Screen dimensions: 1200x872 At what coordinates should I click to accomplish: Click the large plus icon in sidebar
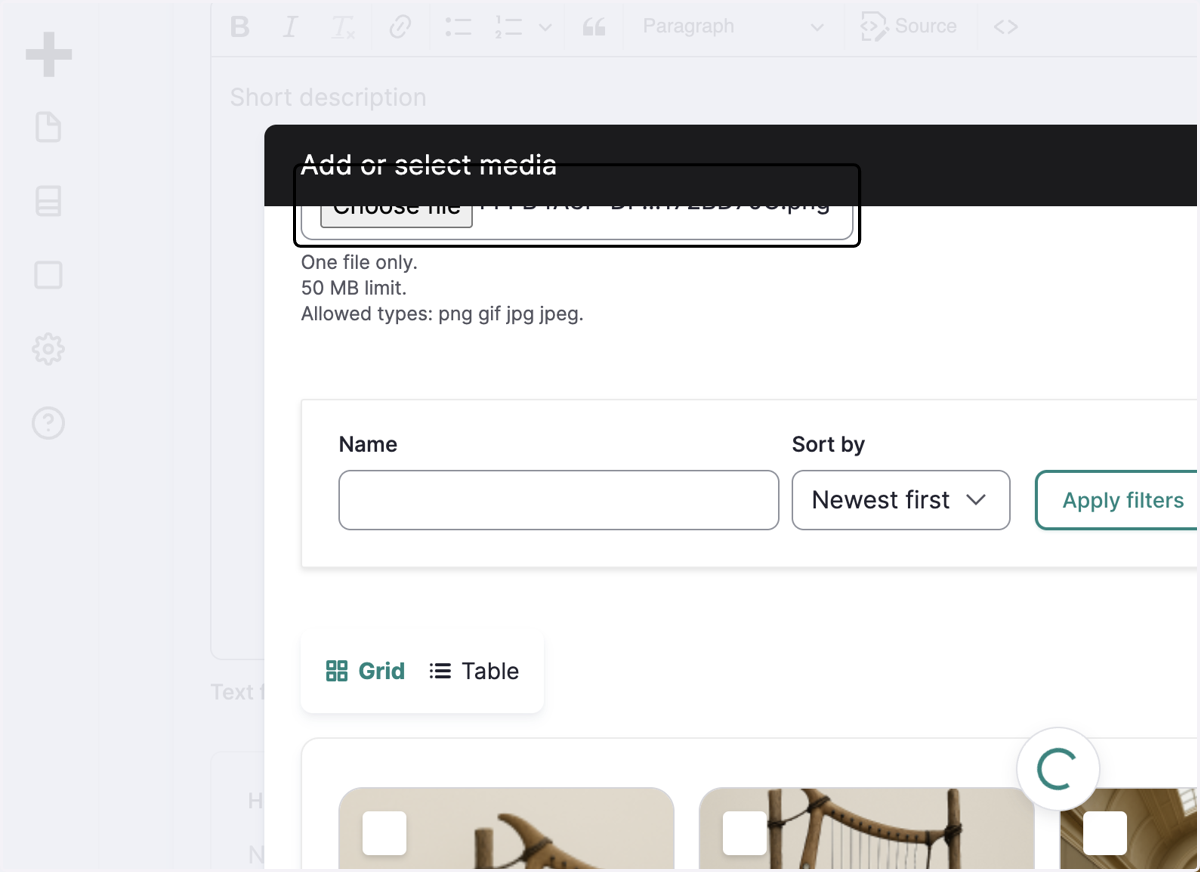[48, 54]
